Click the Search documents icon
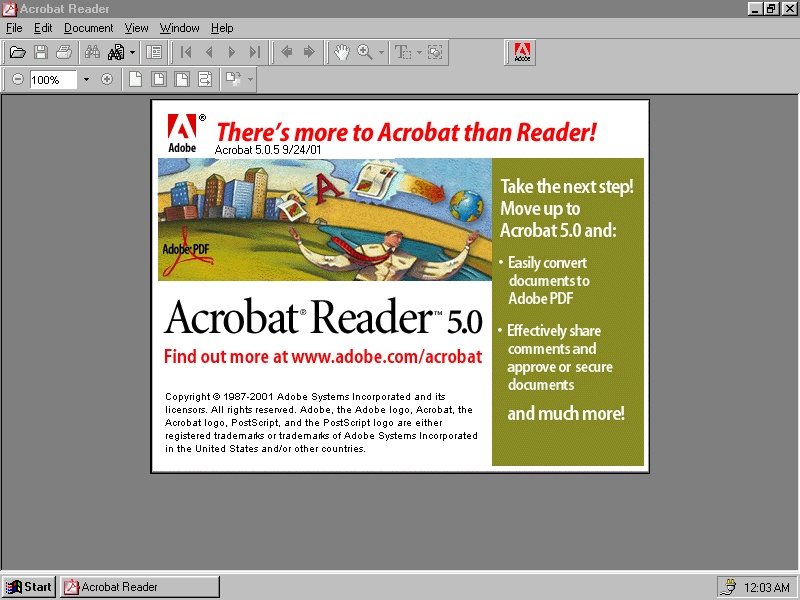Viewport: 800px width, 600px height. pos(116,52)
